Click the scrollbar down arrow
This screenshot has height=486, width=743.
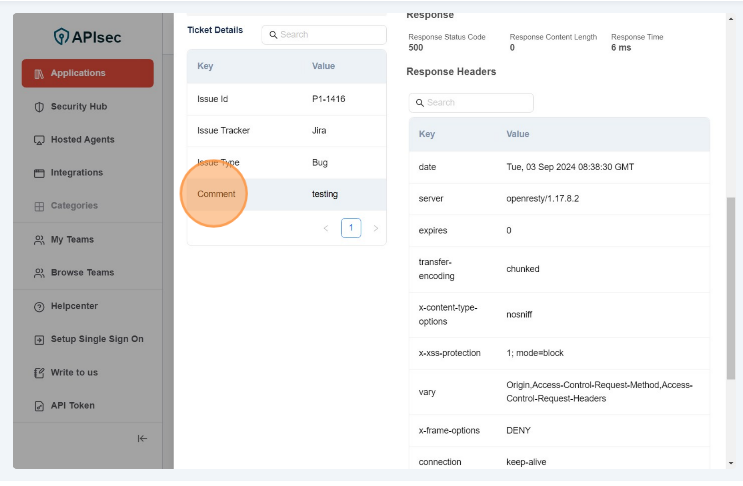pyautogui.click(x=730, y=463)
